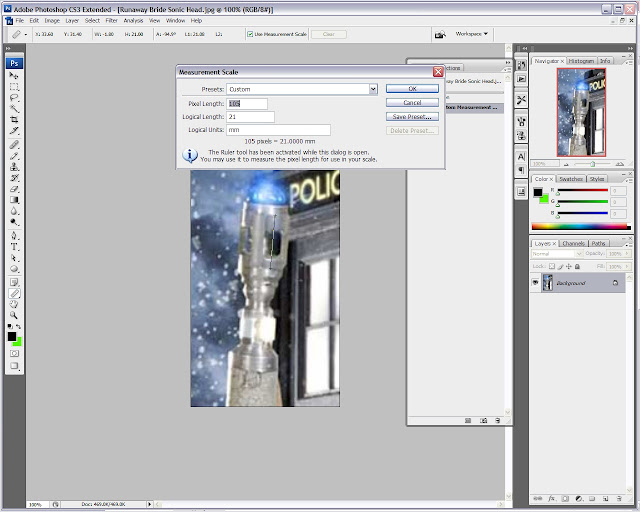
Task: Toggle lock position icon
Action: [x=569, y=266]
